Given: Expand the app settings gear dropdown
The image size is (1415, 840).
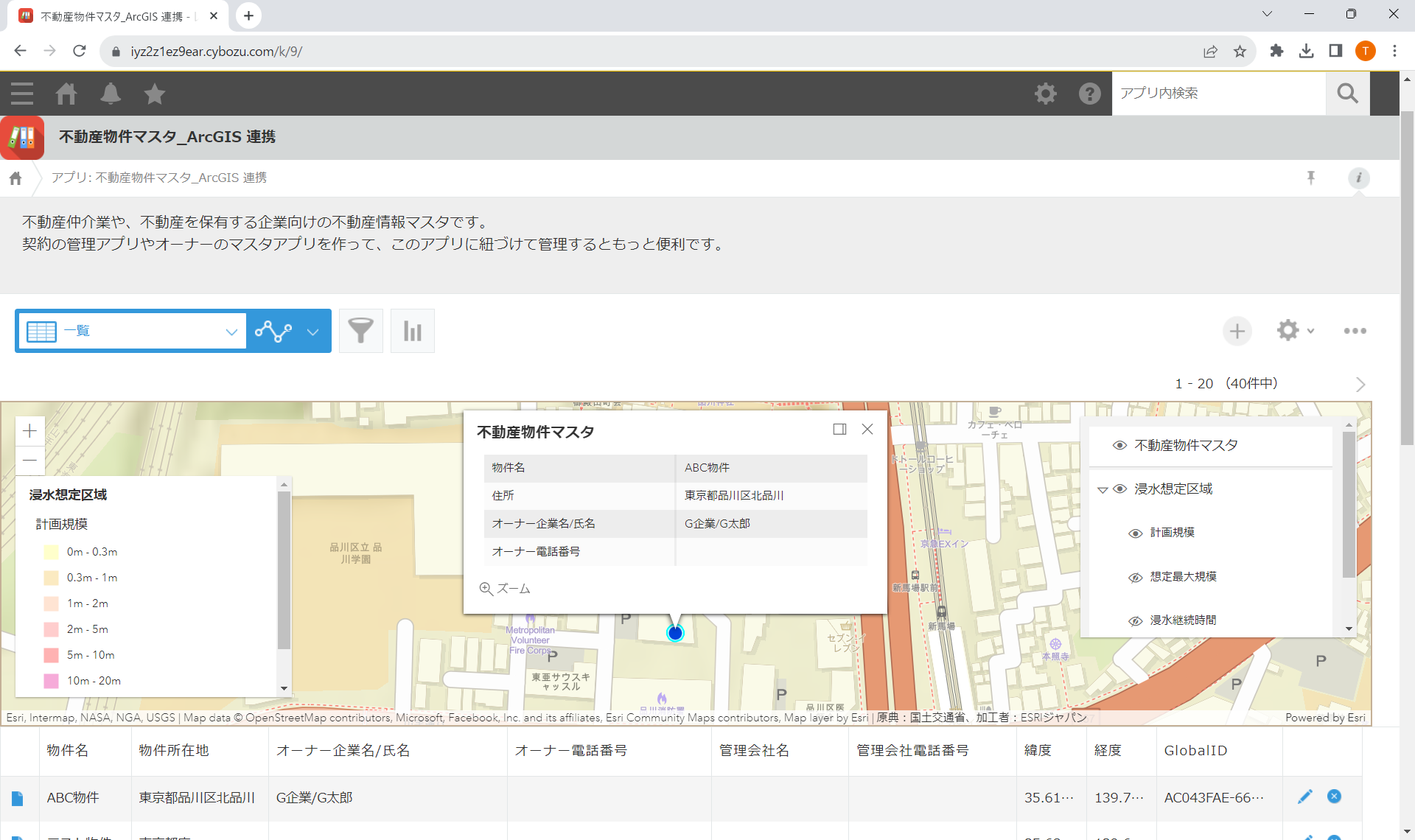Looking at the screenshot, I should tap(1296, 331).
